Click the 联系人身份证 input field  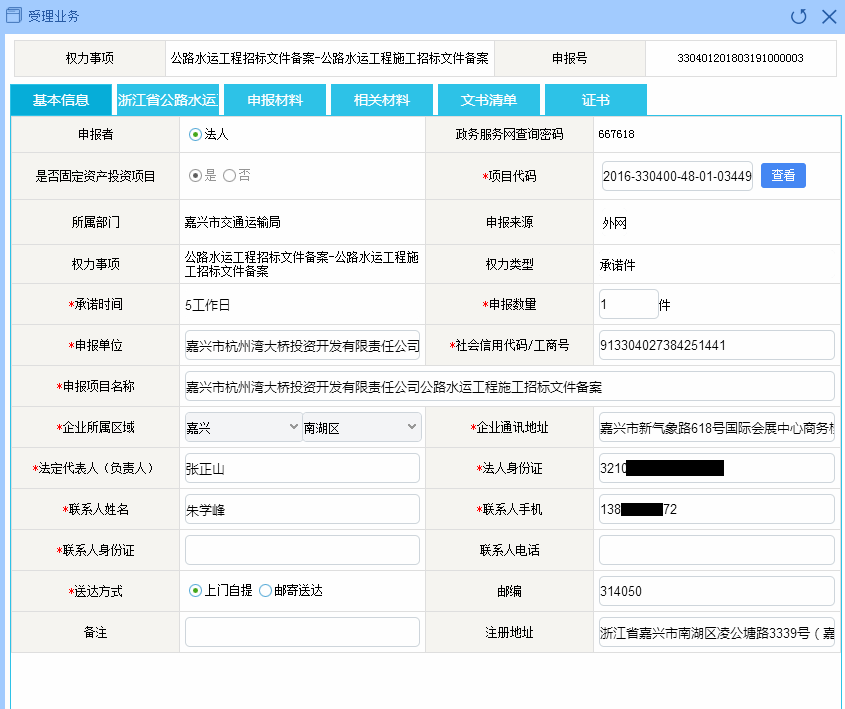click(302, 550)
